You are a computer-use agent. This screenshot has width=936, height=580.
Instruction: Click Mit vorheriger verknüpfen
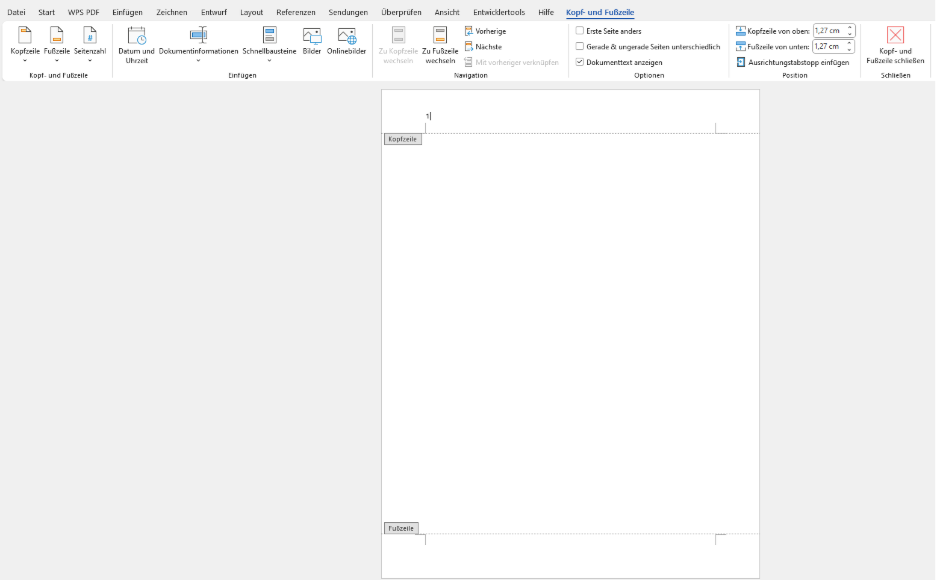click(x=512, y=62)
